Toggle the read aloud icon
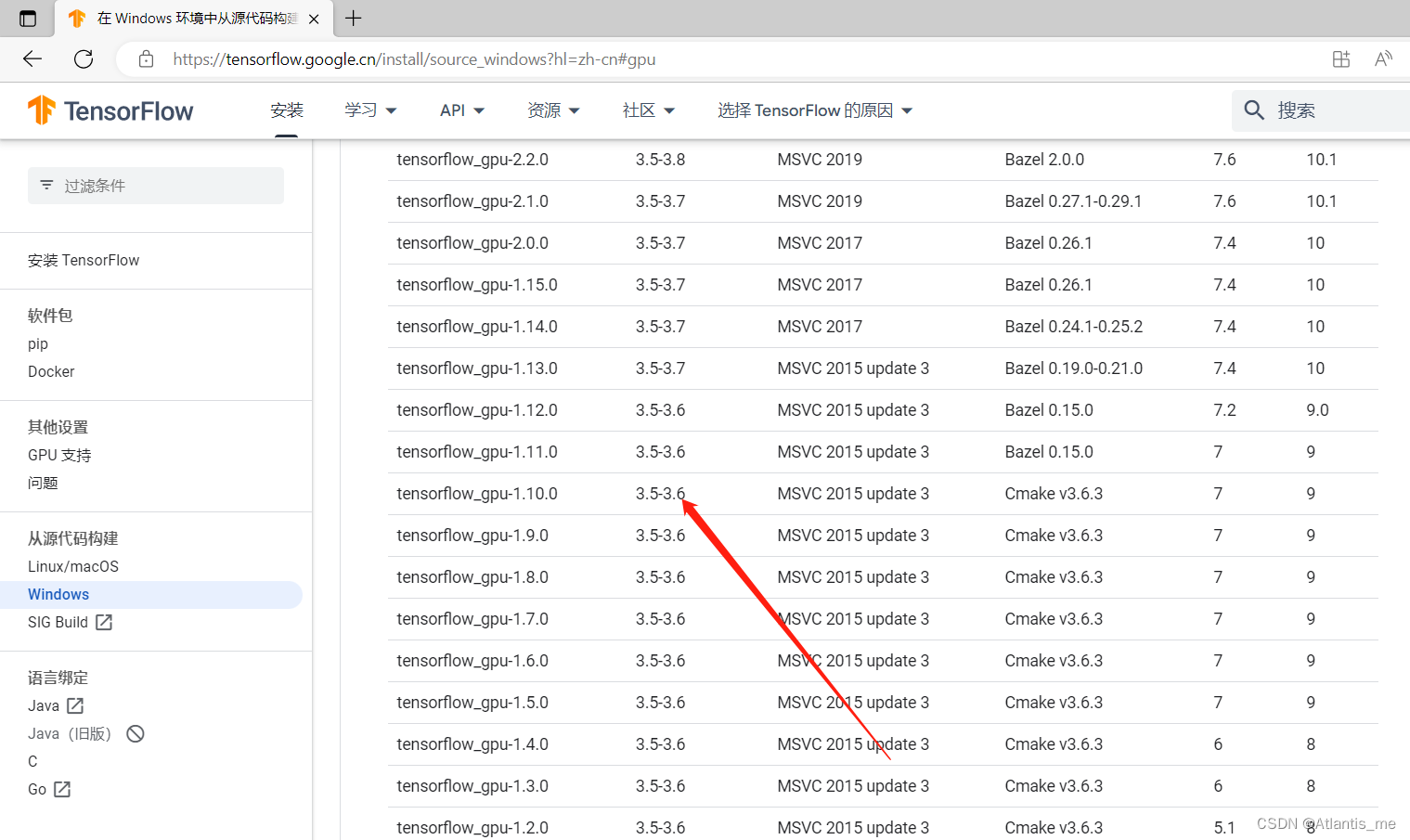 pyautogui.click(x=1383, y=59)
